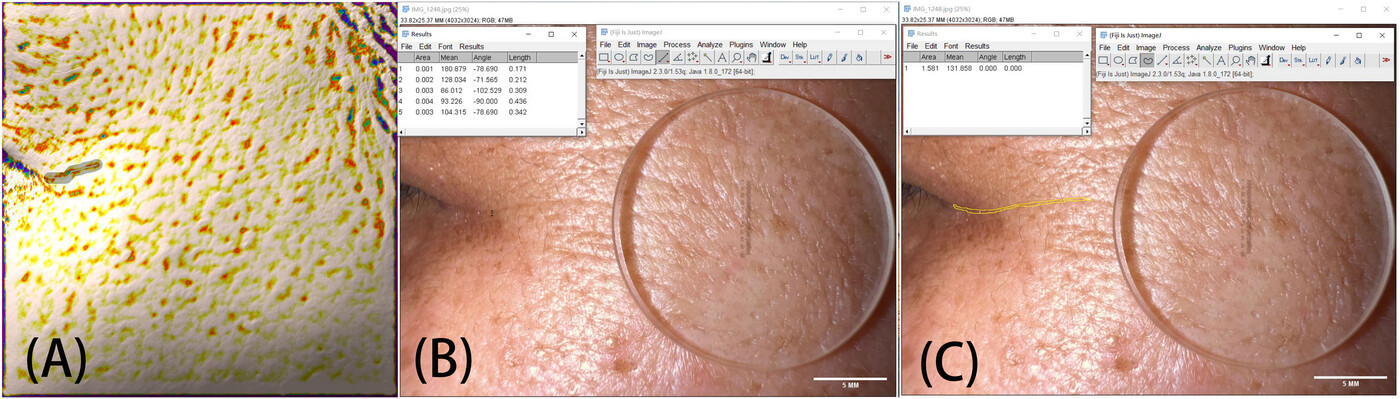The height and width of the screenshot is (399, 1400).
Task: Select the Multi-point tool in panel B
Action: 692,58
